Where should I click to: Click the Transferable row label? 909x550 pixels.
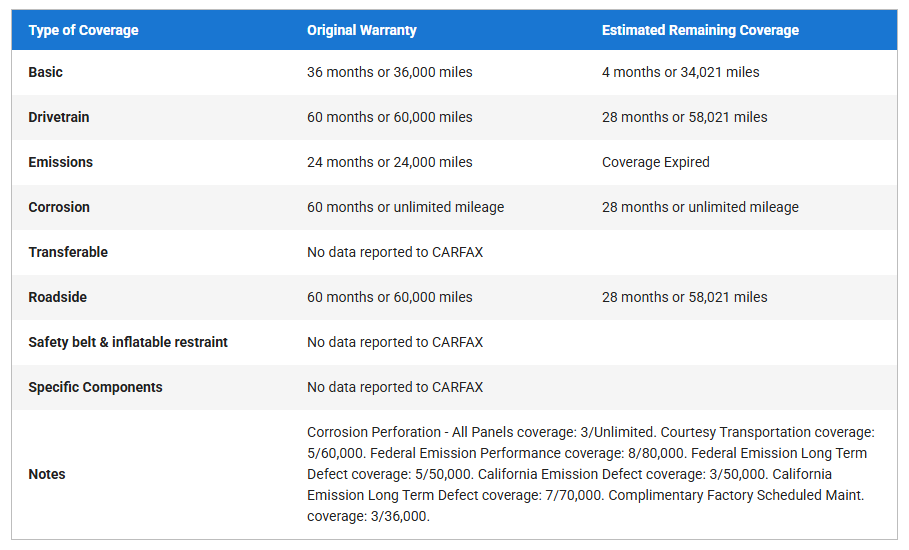(68, 252)
